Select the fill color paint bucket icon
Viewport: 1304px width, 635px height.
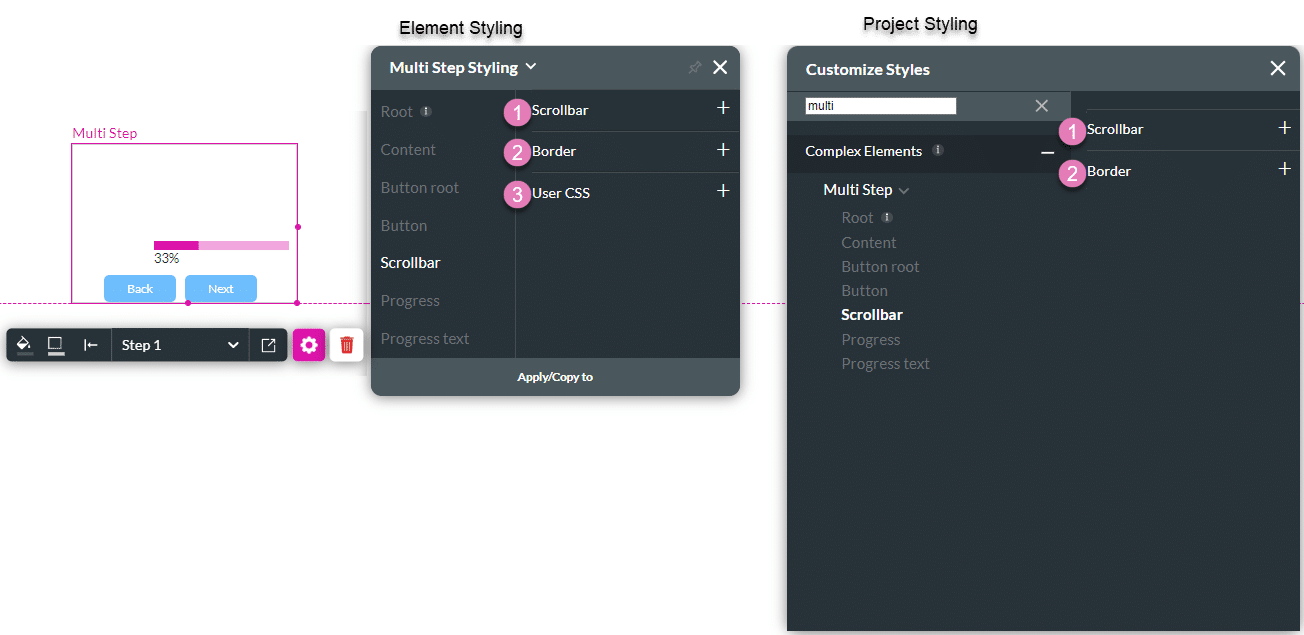tap(23, 344)
